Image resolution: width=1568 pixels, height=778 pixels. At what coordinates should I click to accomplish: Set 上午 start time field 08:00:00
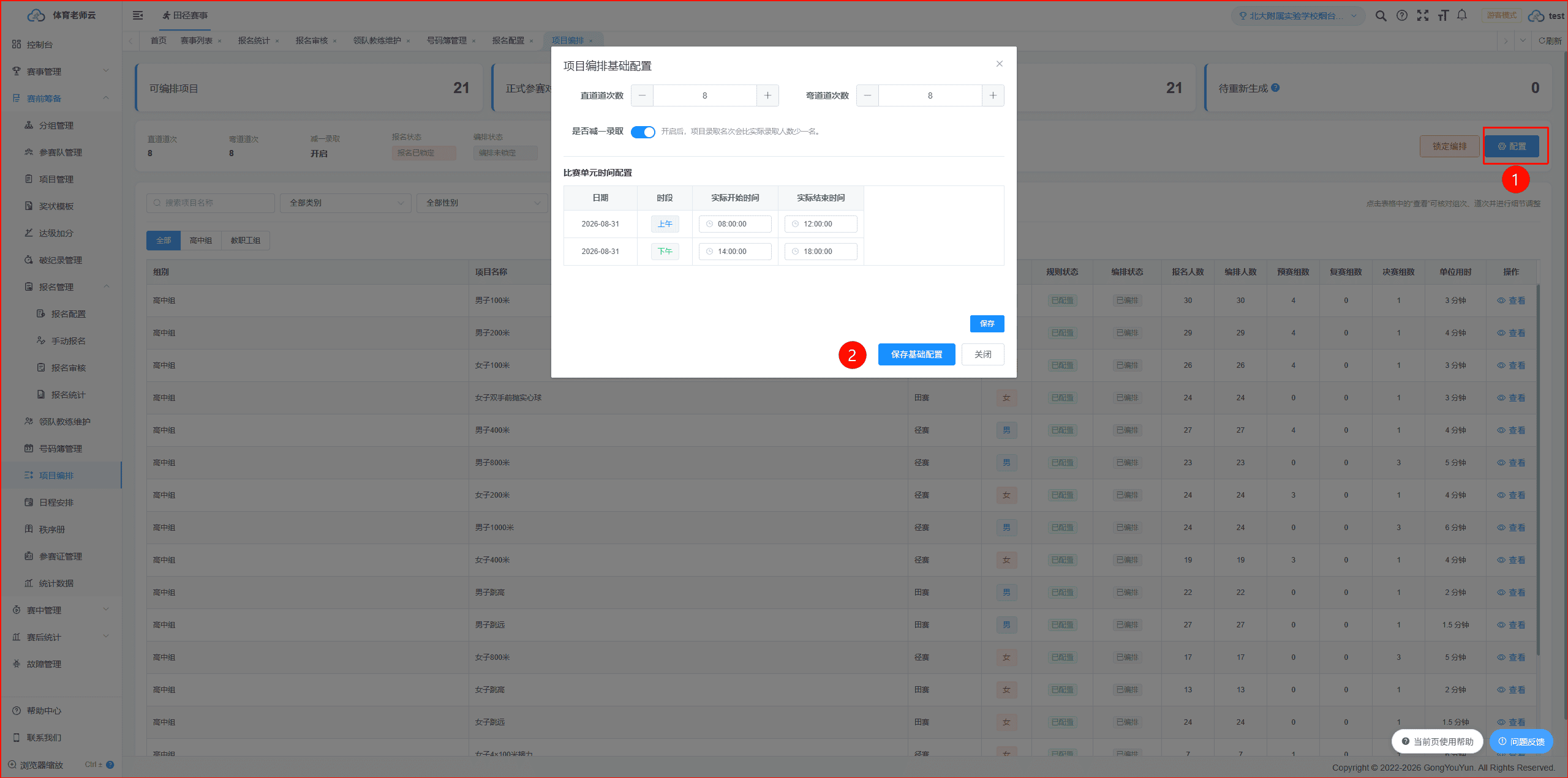coord(735,224)
